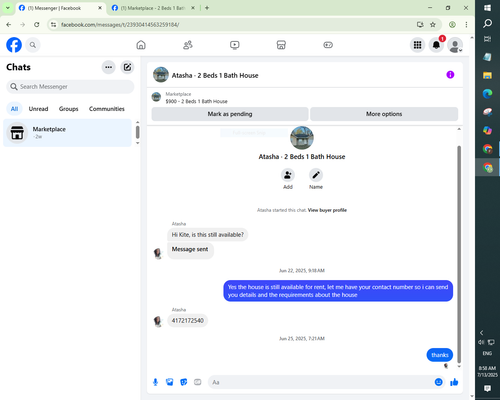Switch to the Communities tab
500x400 pixels.
coord(107,109)
